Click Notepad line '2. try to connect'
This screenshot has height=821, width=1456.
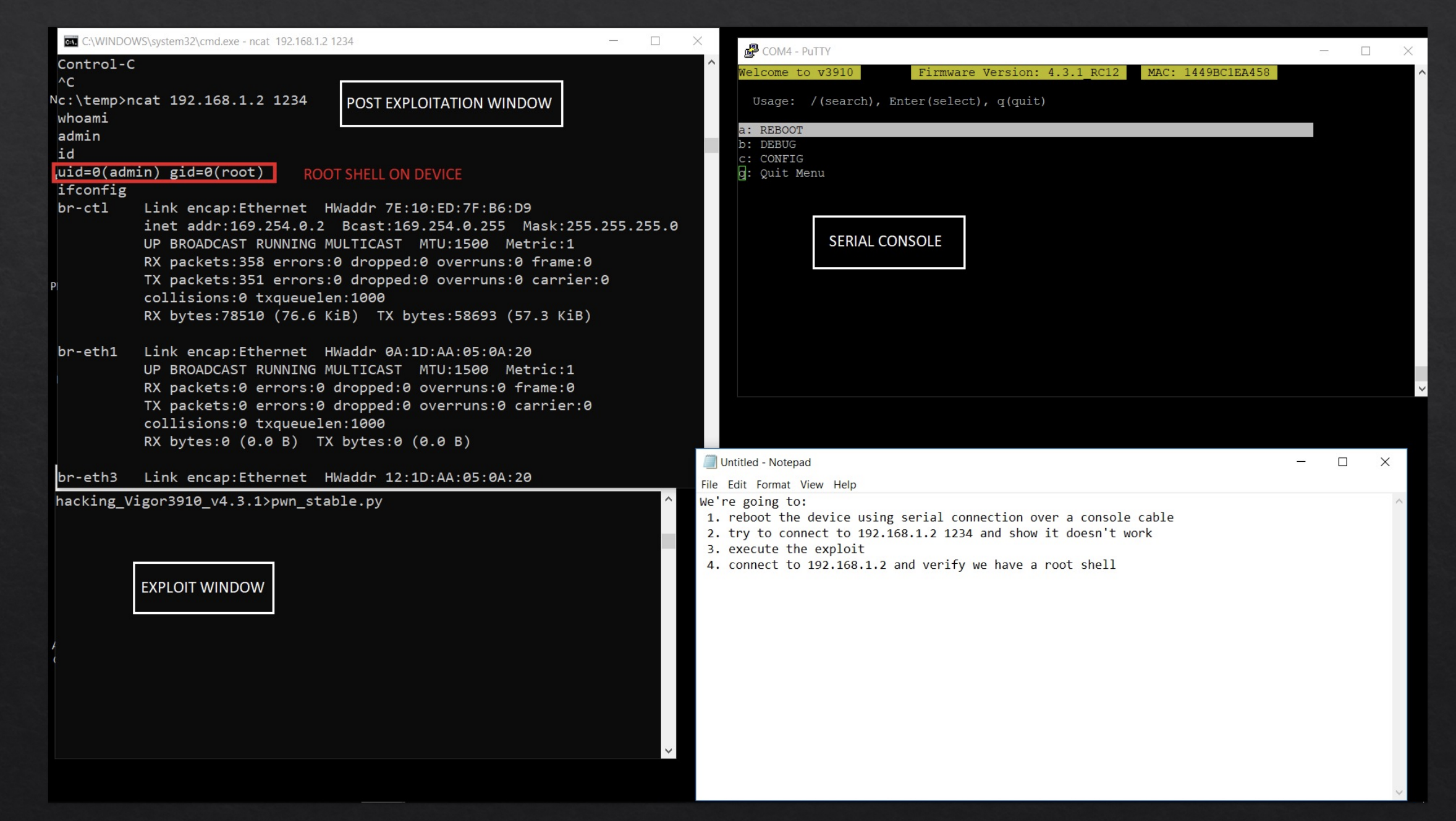[929, 534]
